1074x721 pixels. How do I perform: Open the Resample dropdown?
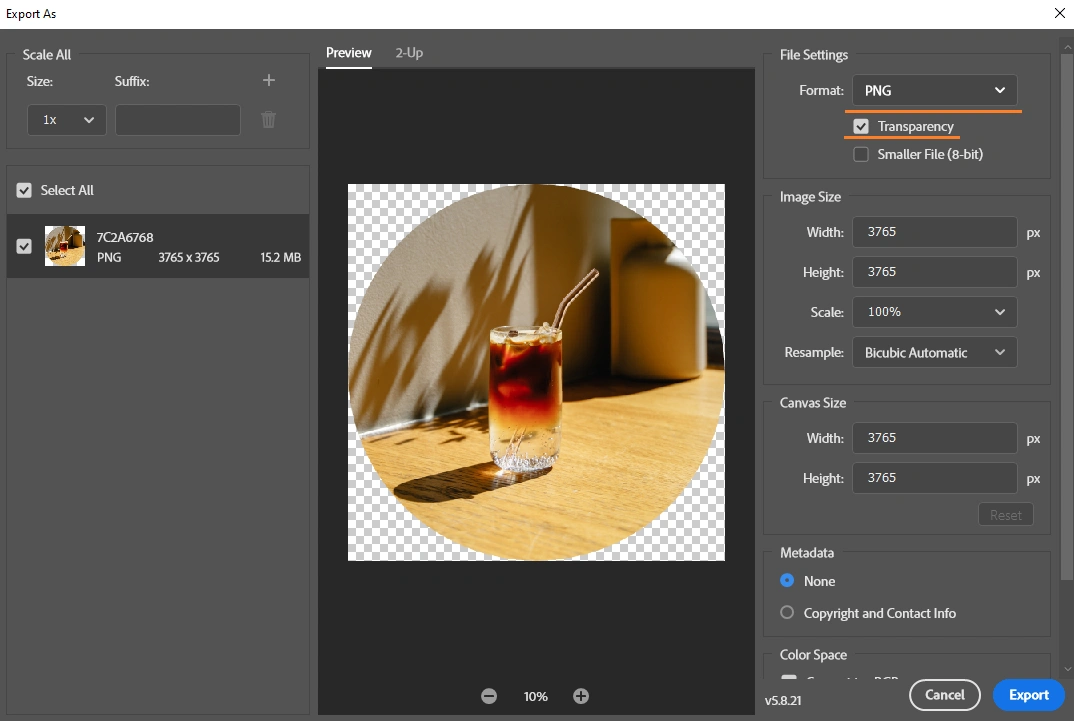934,352
